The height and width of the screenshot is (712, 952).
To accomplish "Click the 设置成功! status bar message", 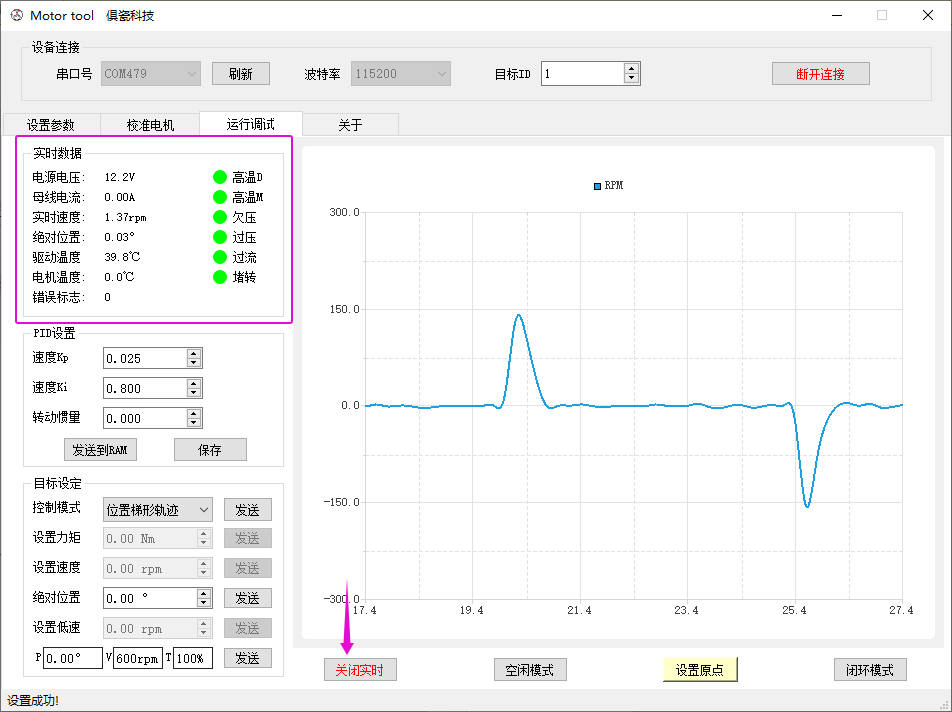I will [33, 700].
